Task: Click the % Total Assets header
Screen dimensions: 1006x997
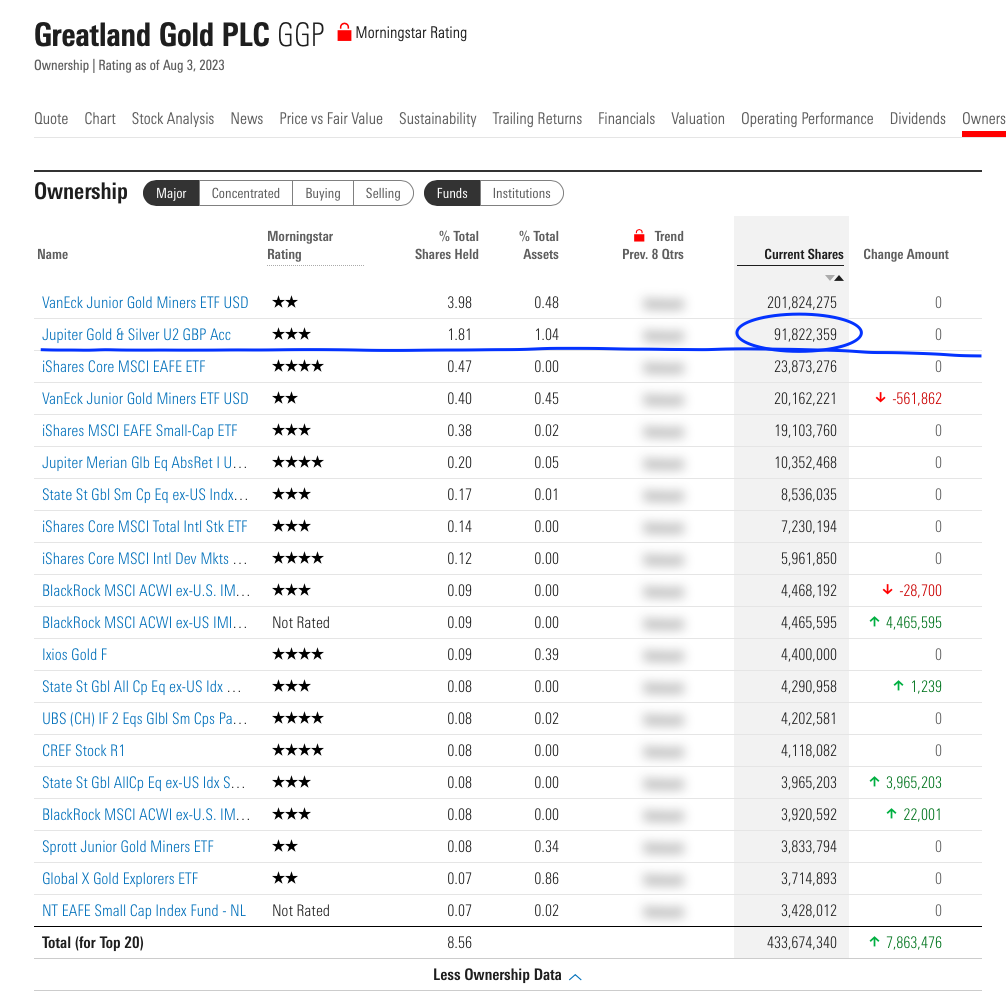Action: click(539, 245)
